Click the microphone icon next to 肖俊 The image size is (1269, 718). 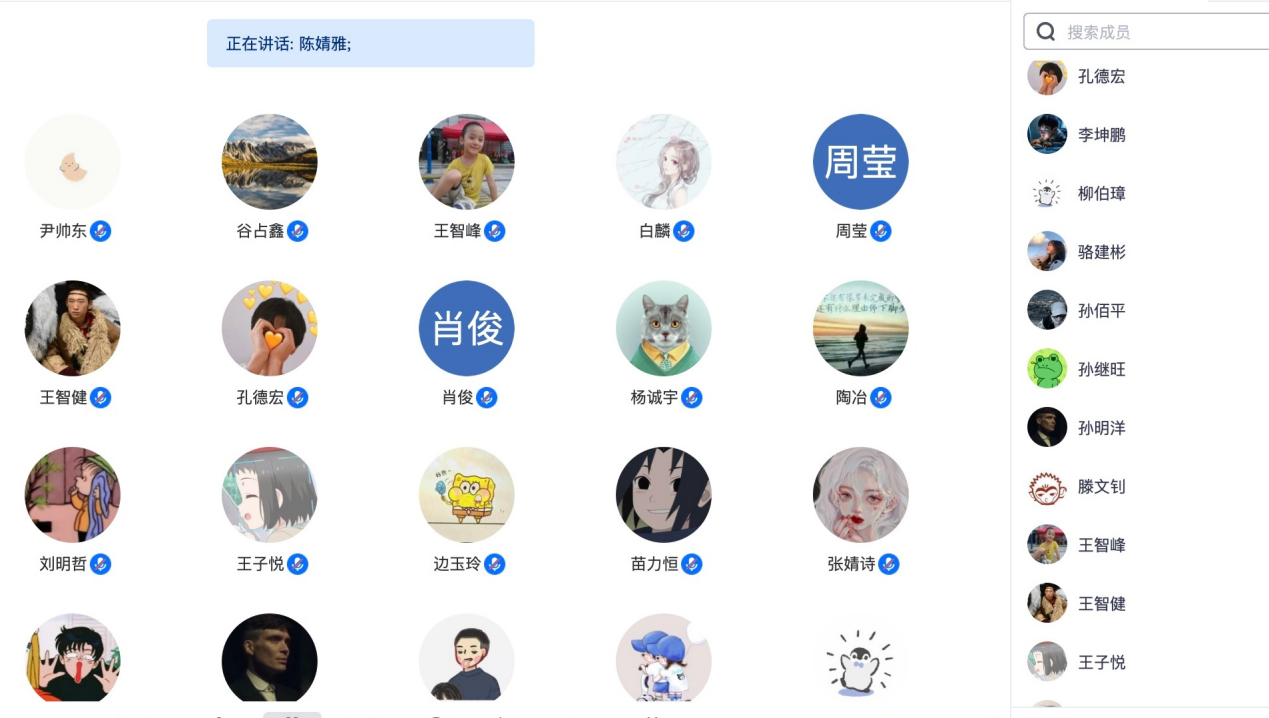click(486, 397)
